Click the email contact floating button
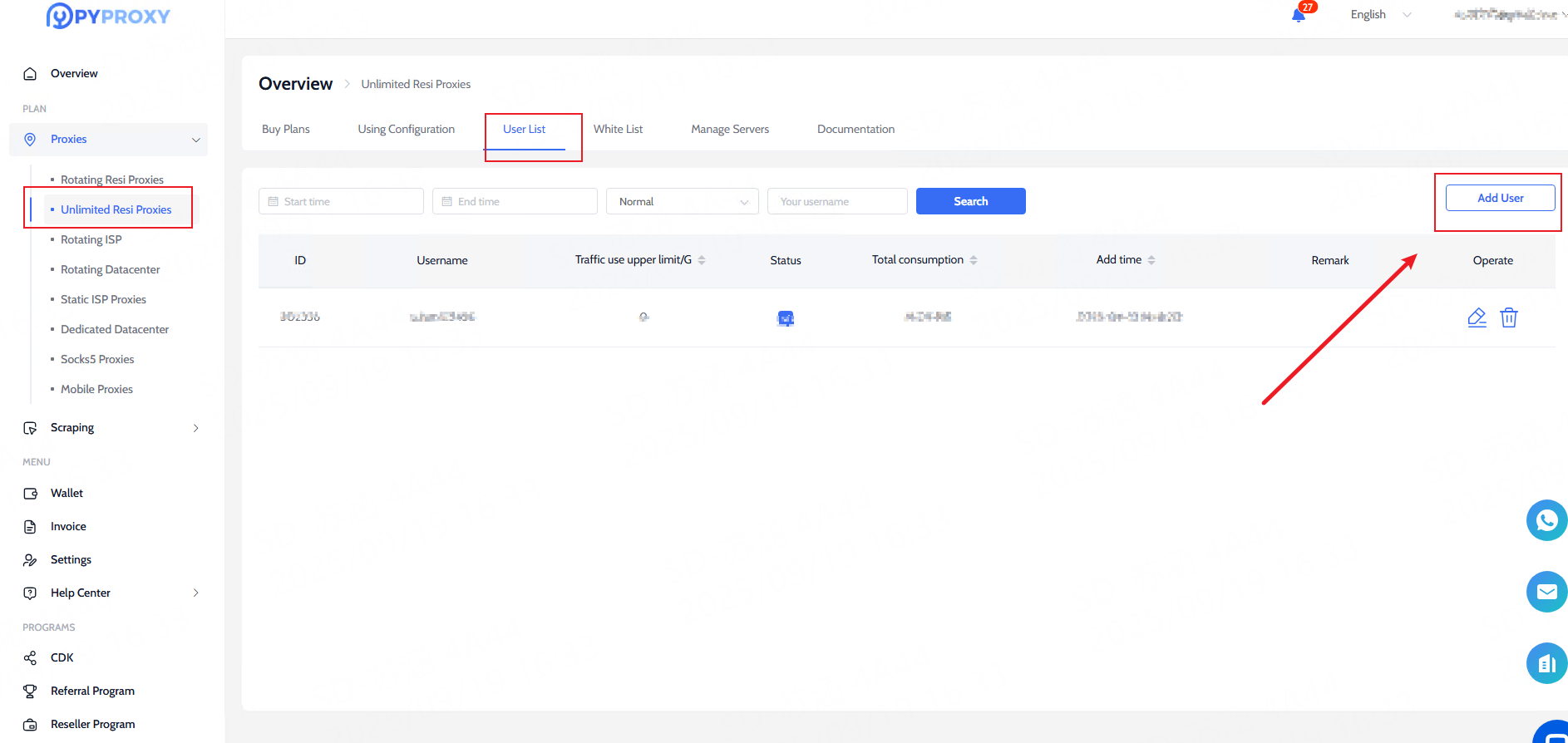 pyautogui.click(x=1546, y=592)
